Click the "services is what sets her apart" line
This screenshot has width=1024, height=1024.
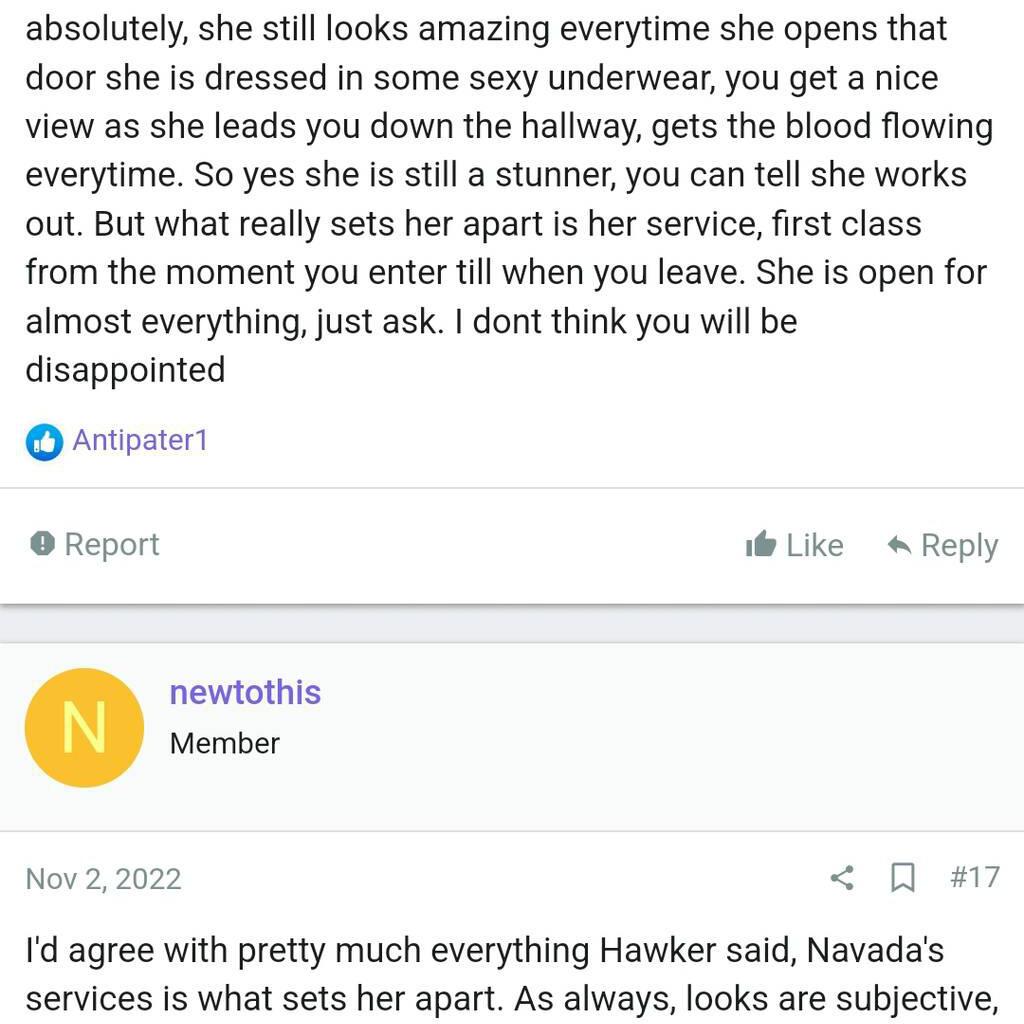(300, 998)
